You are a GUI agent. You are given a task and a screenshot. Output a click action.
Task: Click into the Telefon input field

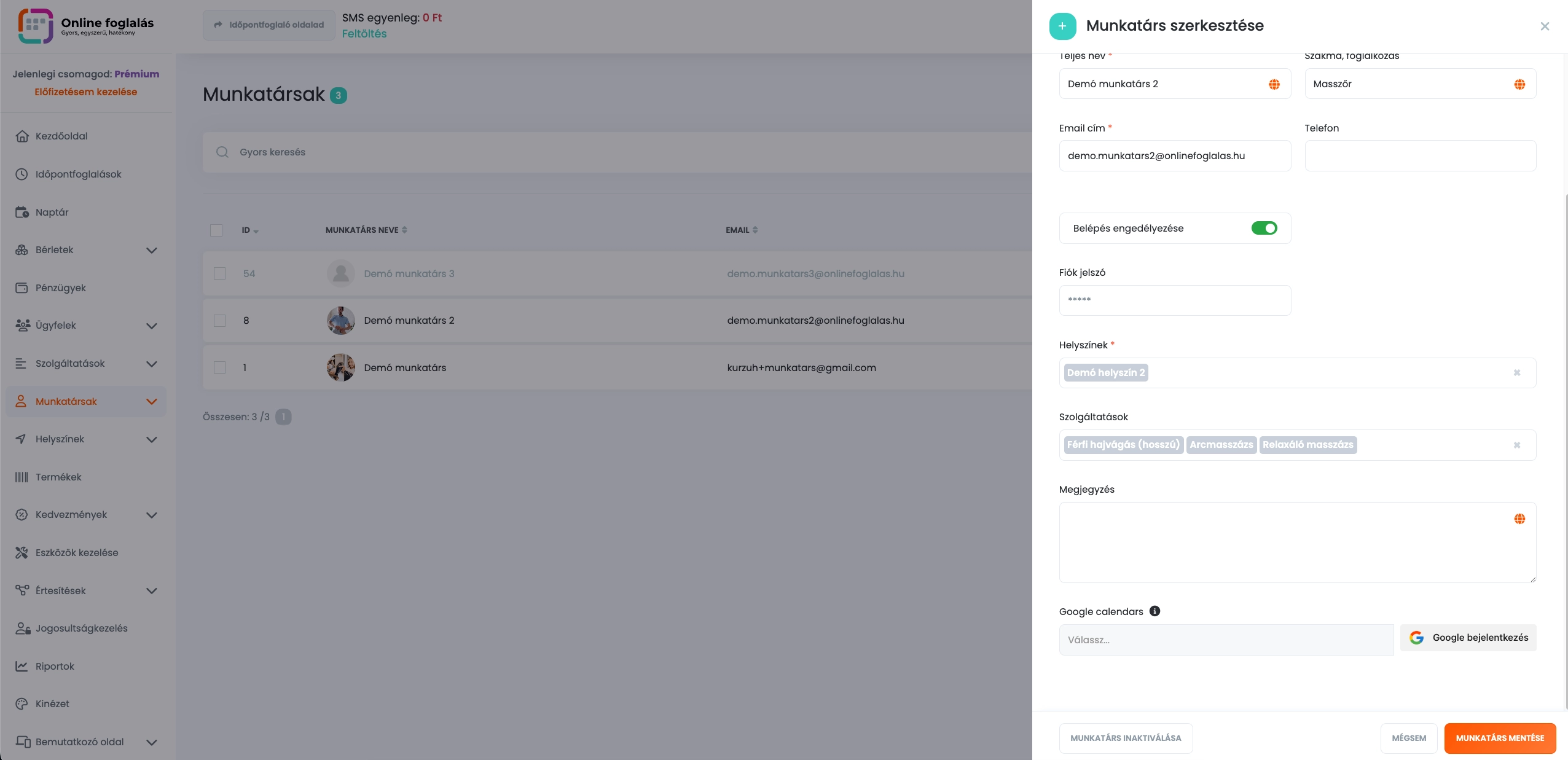pos(1420,156)
